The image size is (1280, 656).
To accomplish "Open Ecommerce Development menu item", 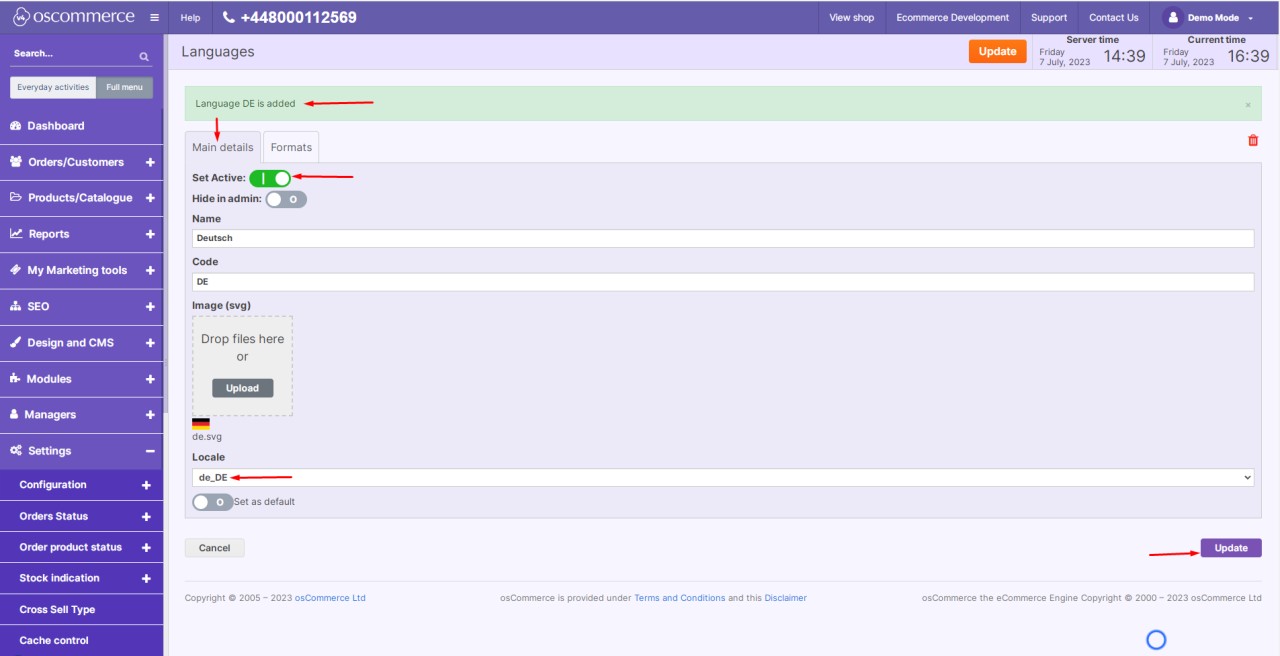I will click(x=953, y=17).
